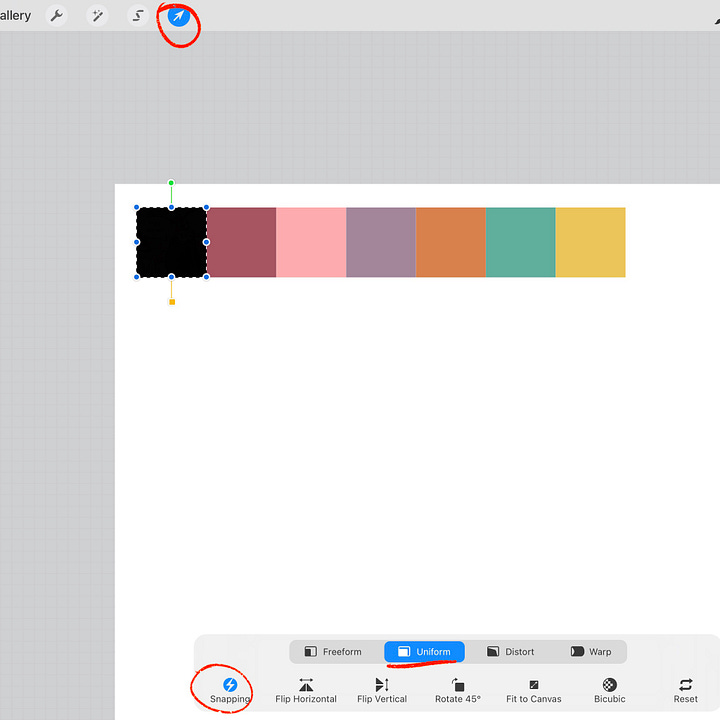Click the light pink color square

click(311, 242)
